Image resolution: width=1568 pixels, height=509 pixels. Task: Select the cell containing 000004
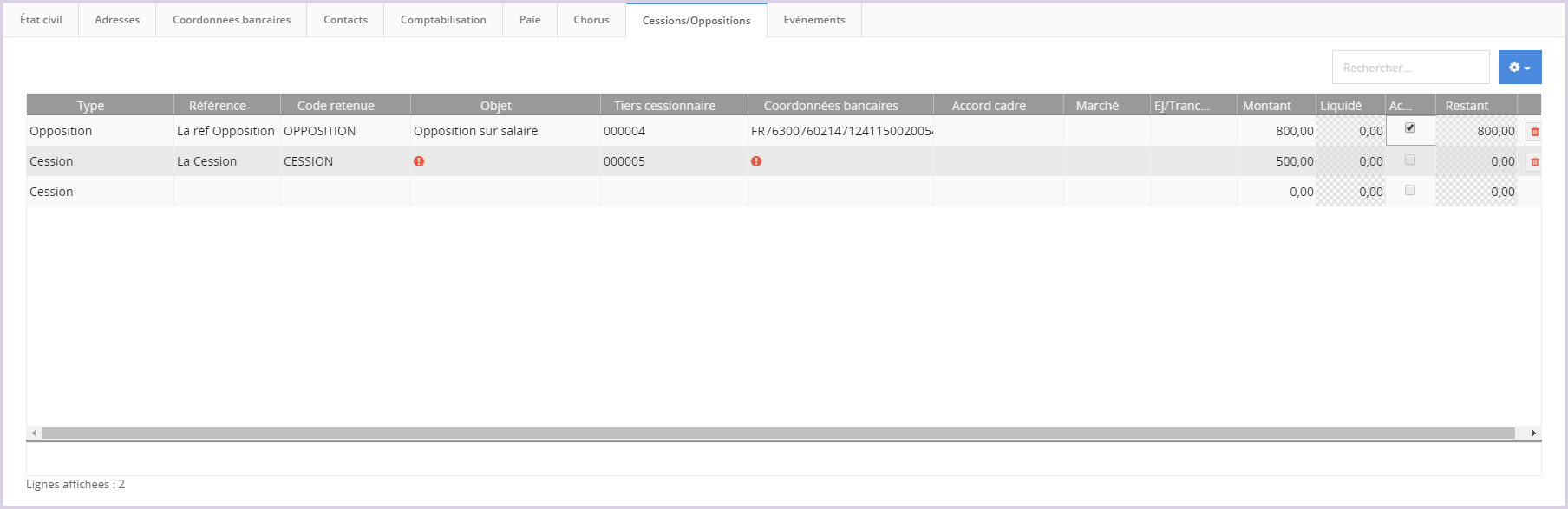point(673,131)
